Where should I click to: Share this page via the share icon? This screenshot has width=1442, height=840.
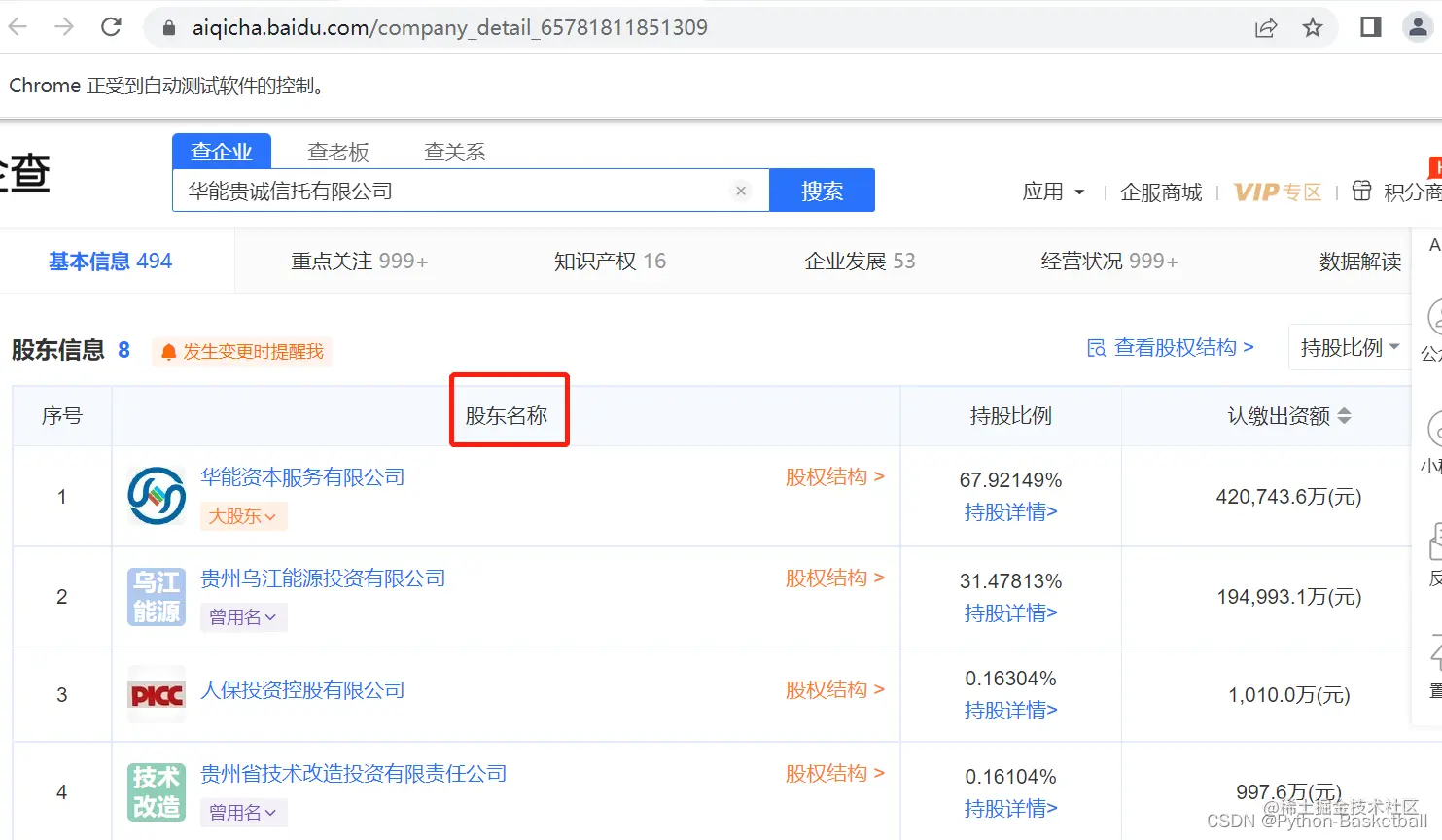[x=1266, y=28]
